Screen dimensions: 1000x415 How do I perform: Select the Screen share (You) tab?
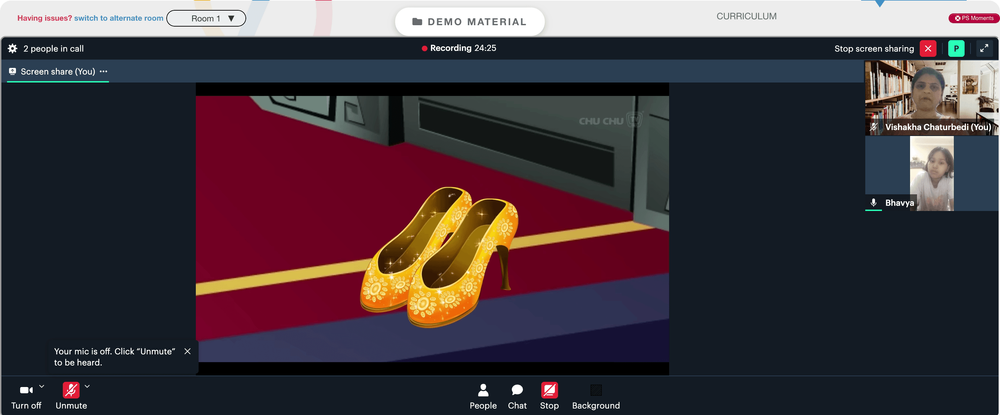58,71
